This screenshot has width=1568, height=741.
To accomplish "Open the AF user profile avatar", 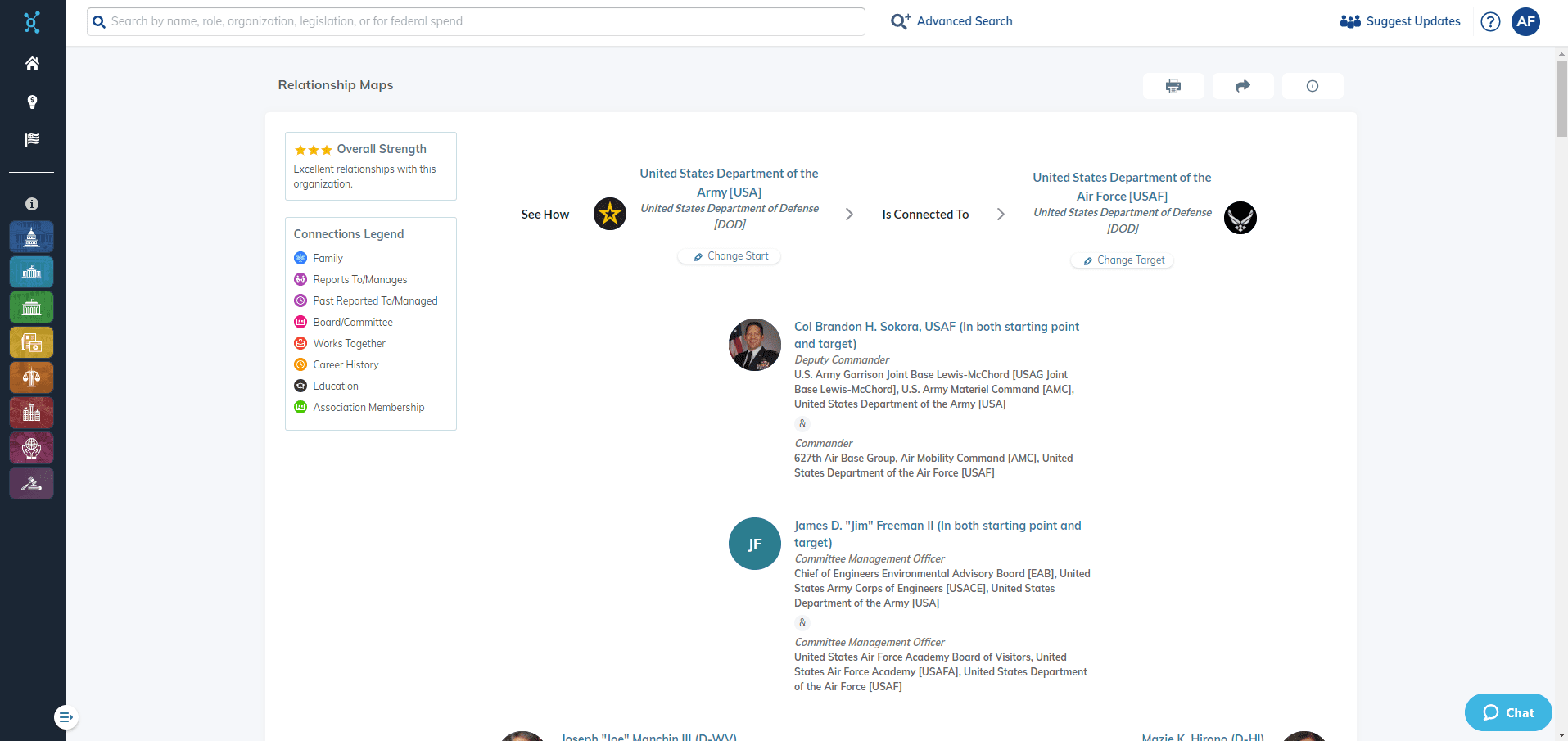I will tap(1525, 22).
